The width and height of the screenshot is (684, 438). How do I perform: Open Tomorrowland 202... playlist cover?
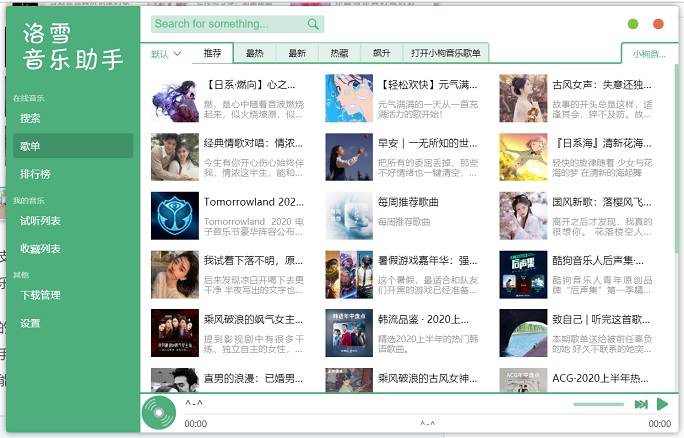pos(175,216)
